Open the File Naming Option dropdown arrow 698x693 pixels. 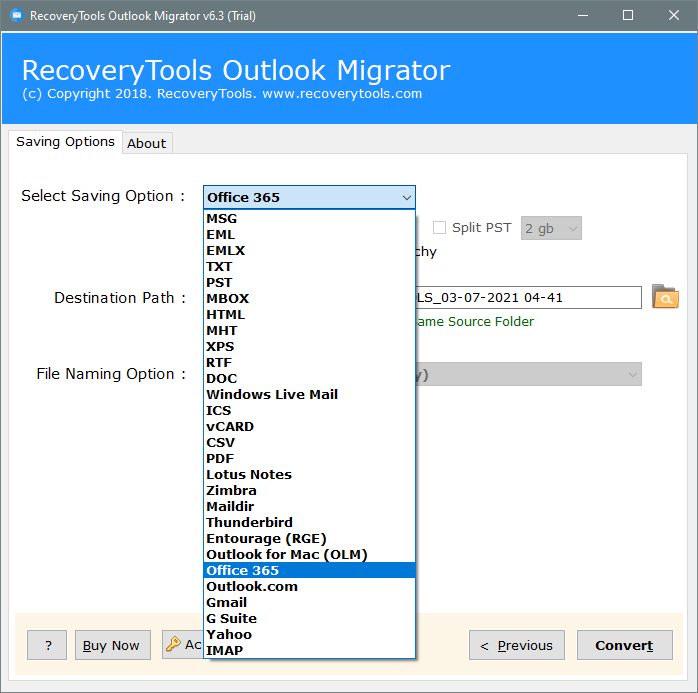pyautogui.click(x=633, y=374)
